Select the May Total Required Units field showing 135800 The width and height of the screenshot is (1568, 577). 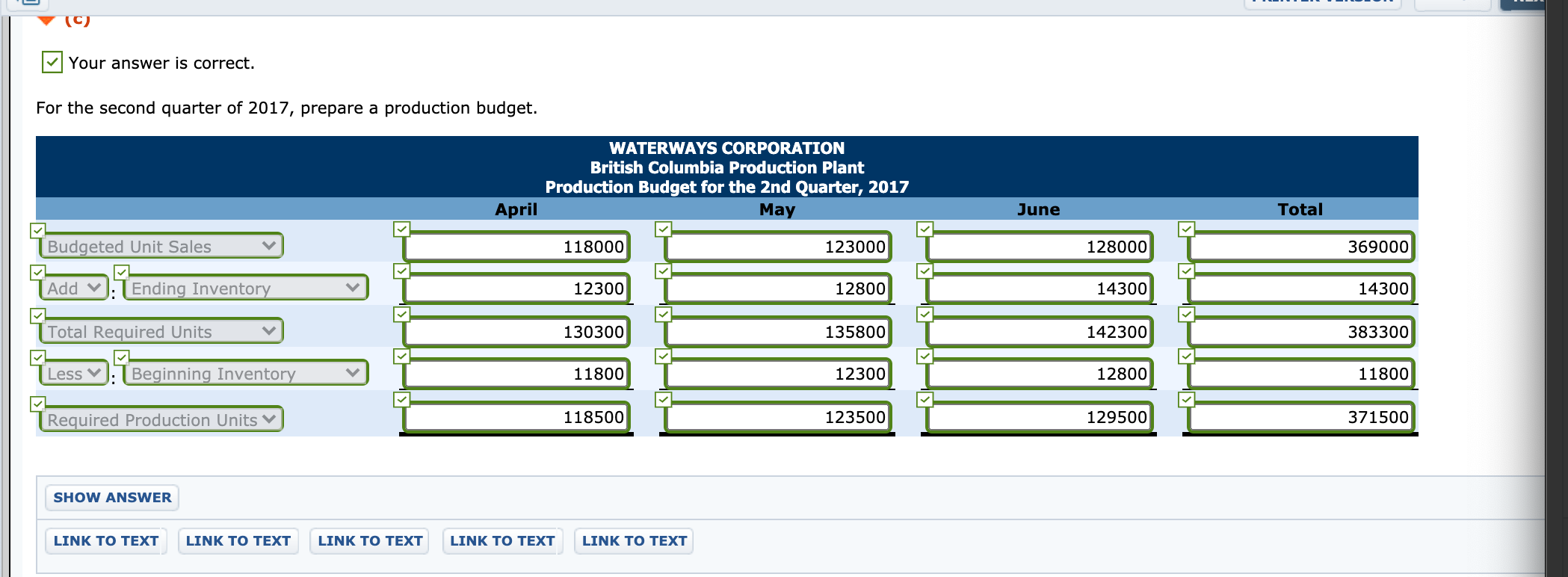click(777, 331)
